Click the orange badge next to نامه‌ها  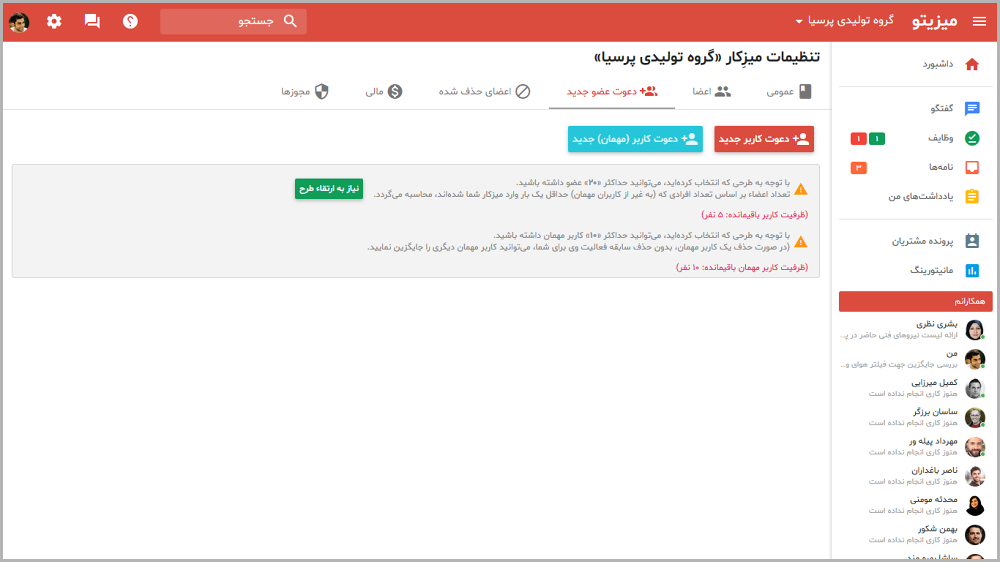tap(858, 168)
